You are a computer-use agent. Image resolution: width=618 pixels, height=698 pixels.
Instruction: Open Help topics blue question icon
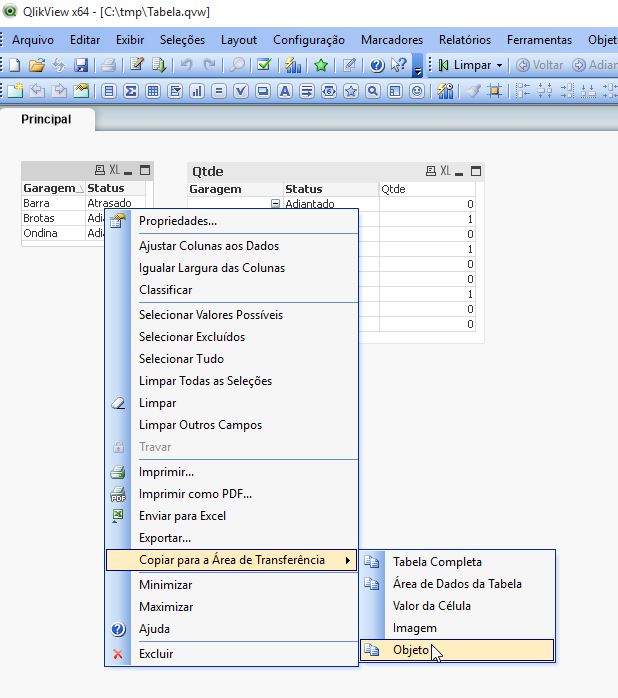point(377,65)
